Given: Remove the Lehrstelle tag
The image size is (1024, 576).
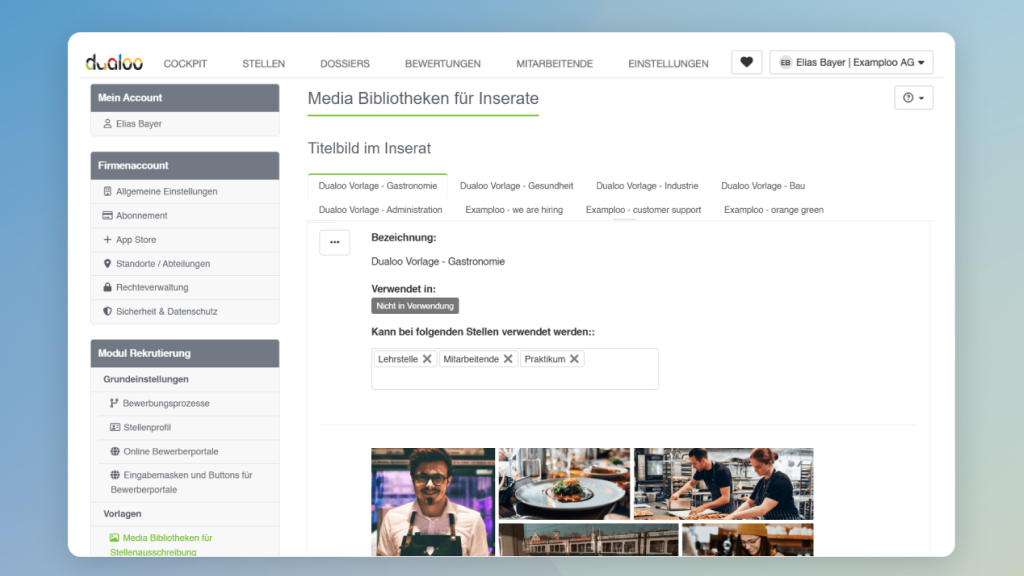Looking at the screenshot, I should 427,358.
